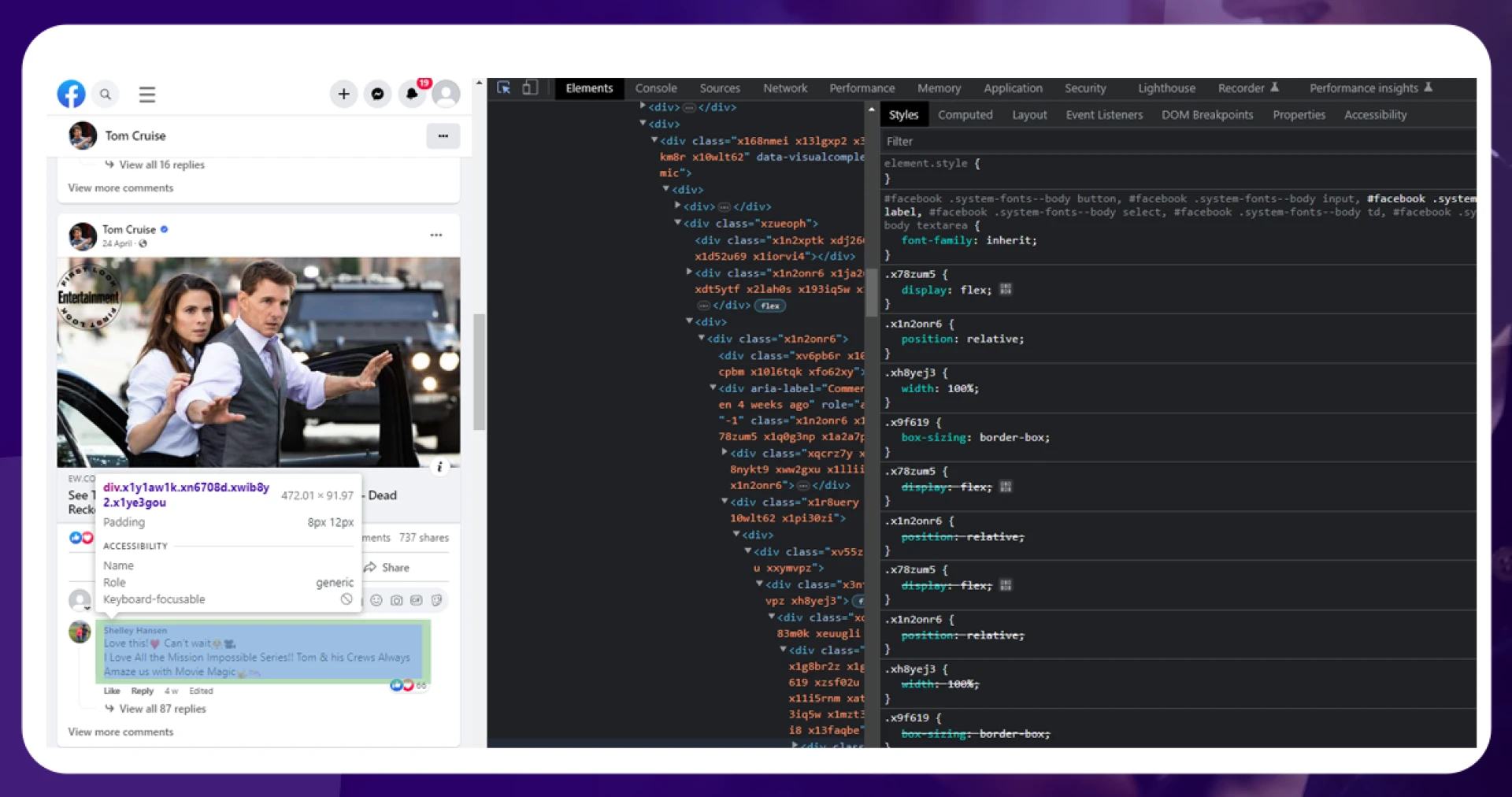Open the Application tab

click(1013, 88)
